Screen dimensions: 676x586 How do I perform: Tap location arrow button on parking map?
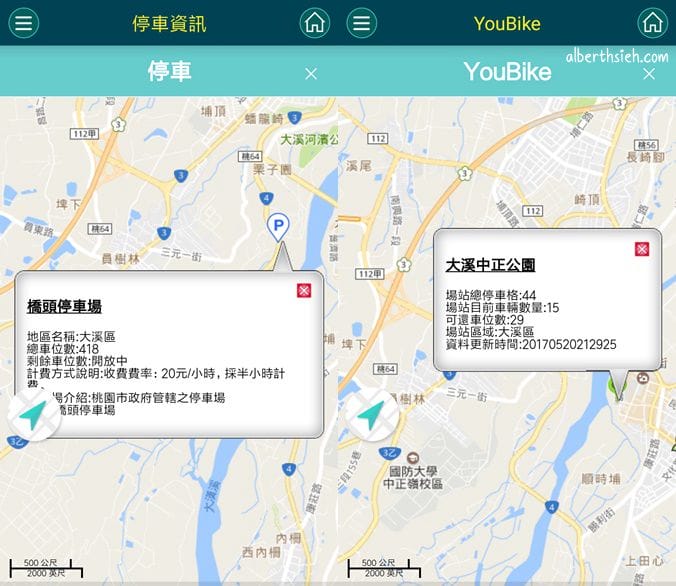[x=34, y=416]
